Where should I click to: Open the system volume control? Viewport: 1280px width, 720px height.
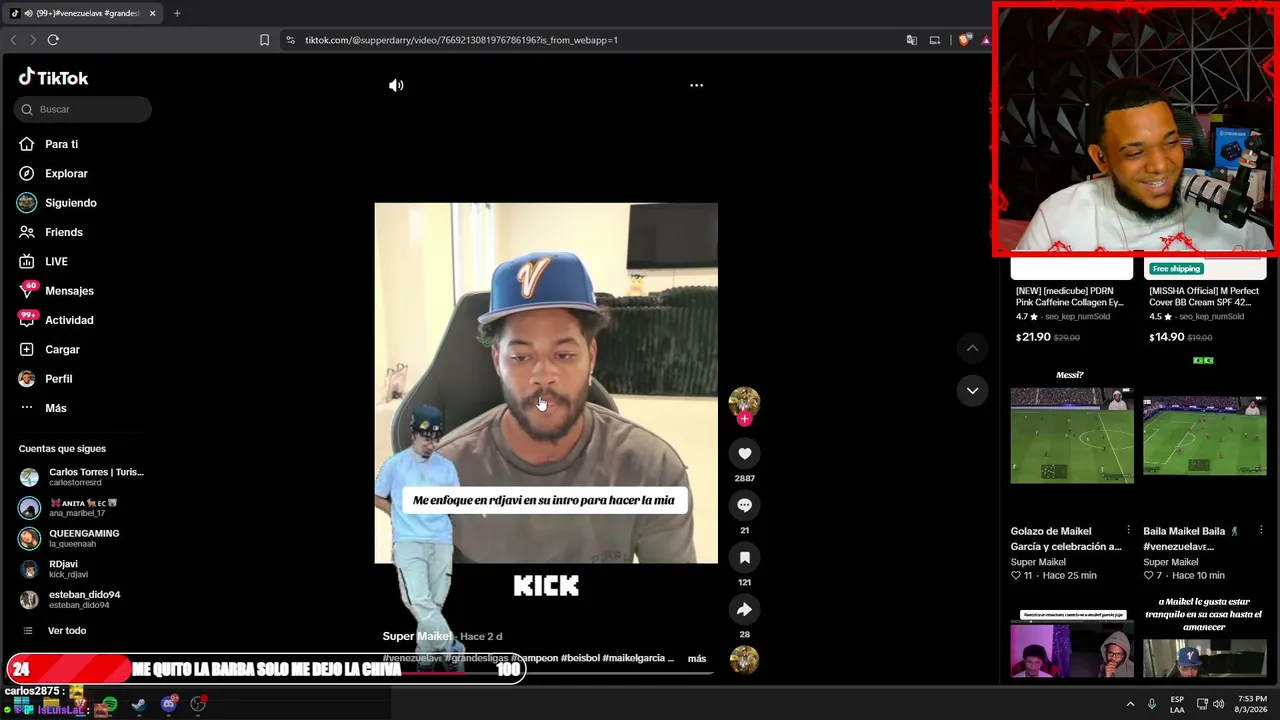point(1218,704)
